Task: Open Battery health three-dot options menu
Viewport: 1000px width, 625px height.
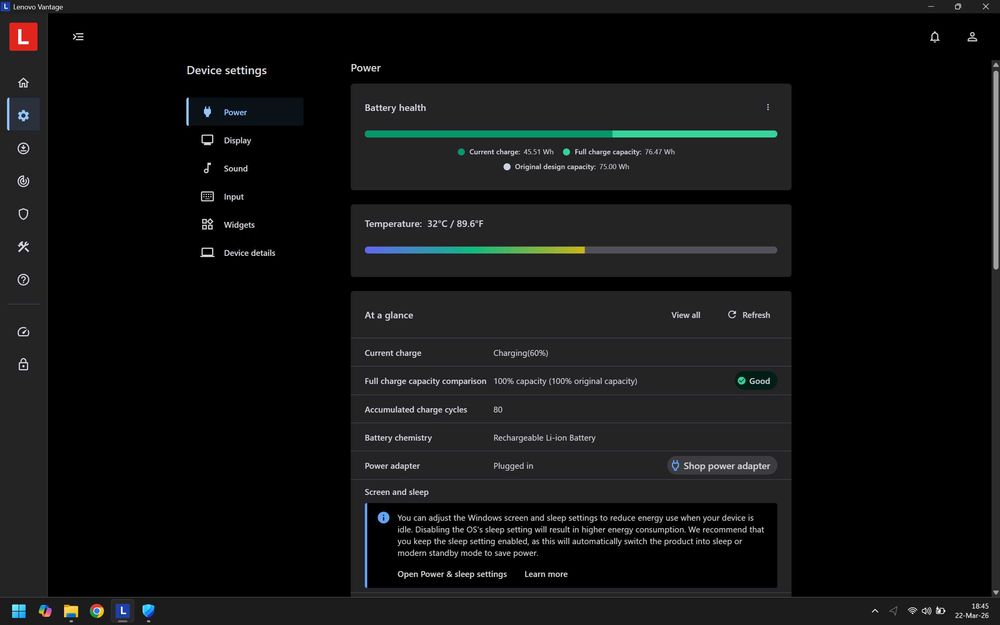Action: click(x=768, y=107)
